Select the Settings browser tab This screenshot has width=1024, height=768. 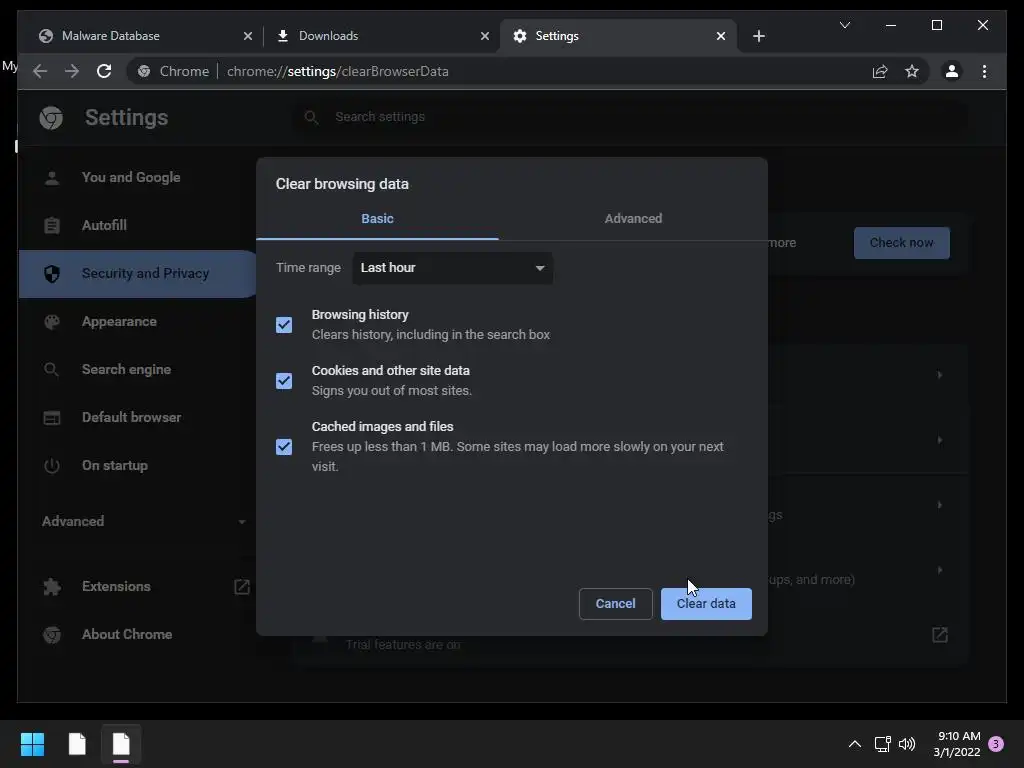tap(618, 36)
